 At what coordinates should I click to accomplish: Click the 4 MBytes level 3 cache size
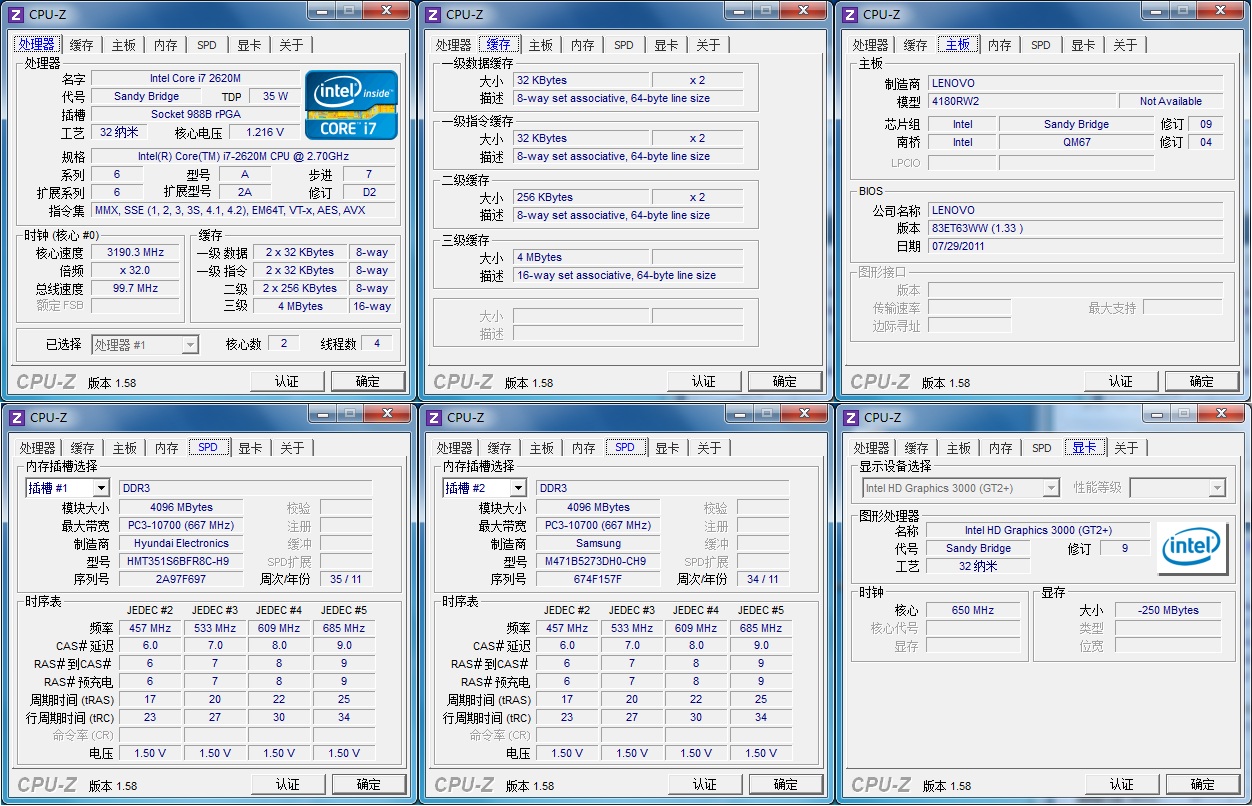(583, 257)
